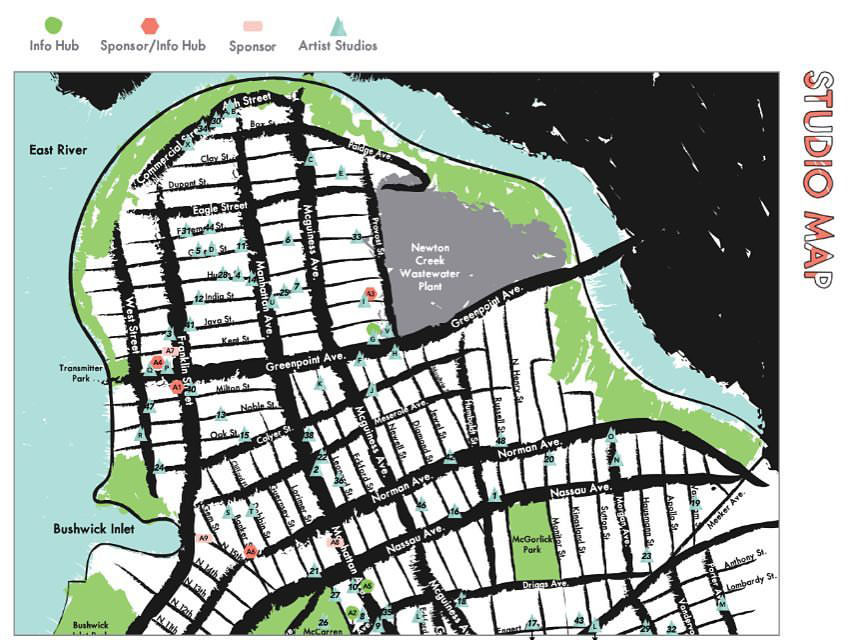851x640 pixels.
Task: Click artist studio triangle number 33
Action: 357,237
